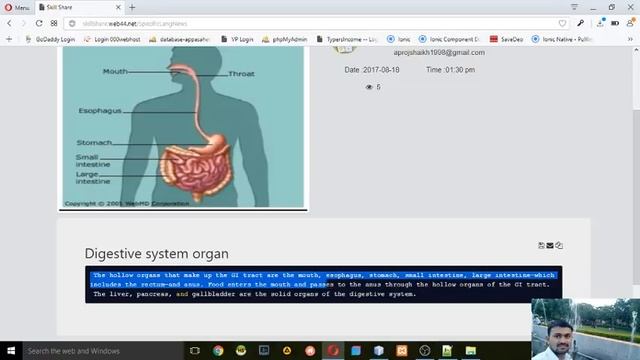Viewport: 640px width, 360px height.
Task: Click the eye views count icon
Action: (x=369, y=87)
